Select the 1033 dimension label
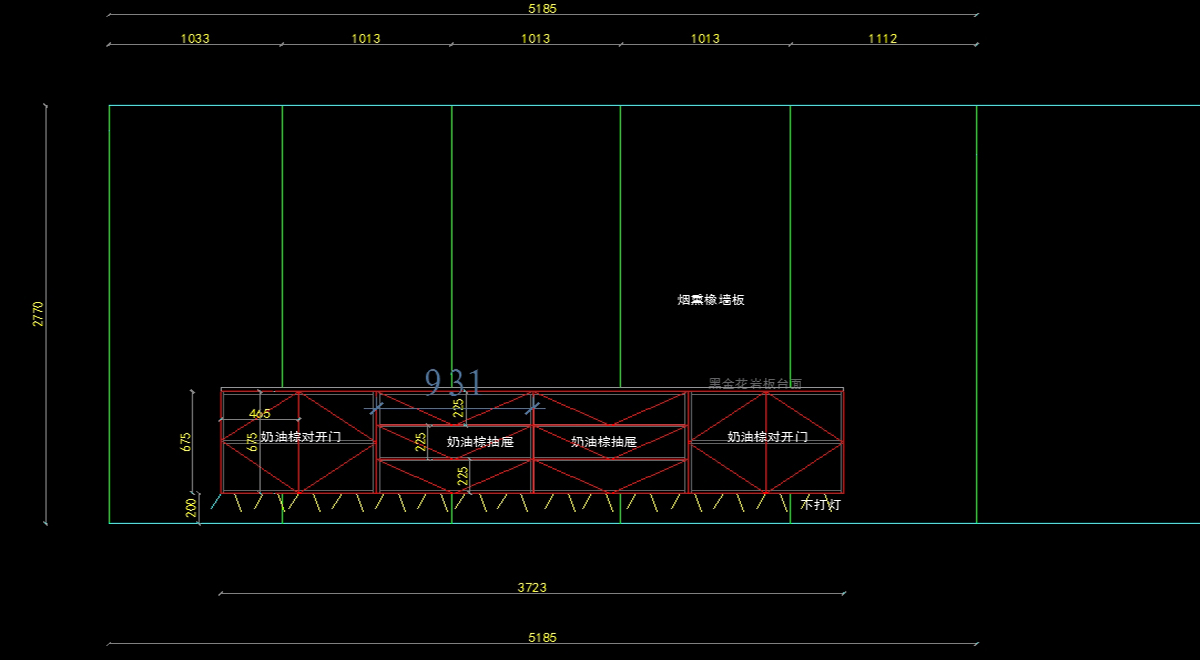The width and height of the screenshot is (1200, 660). pyautogui.click(x=195, y=39)
